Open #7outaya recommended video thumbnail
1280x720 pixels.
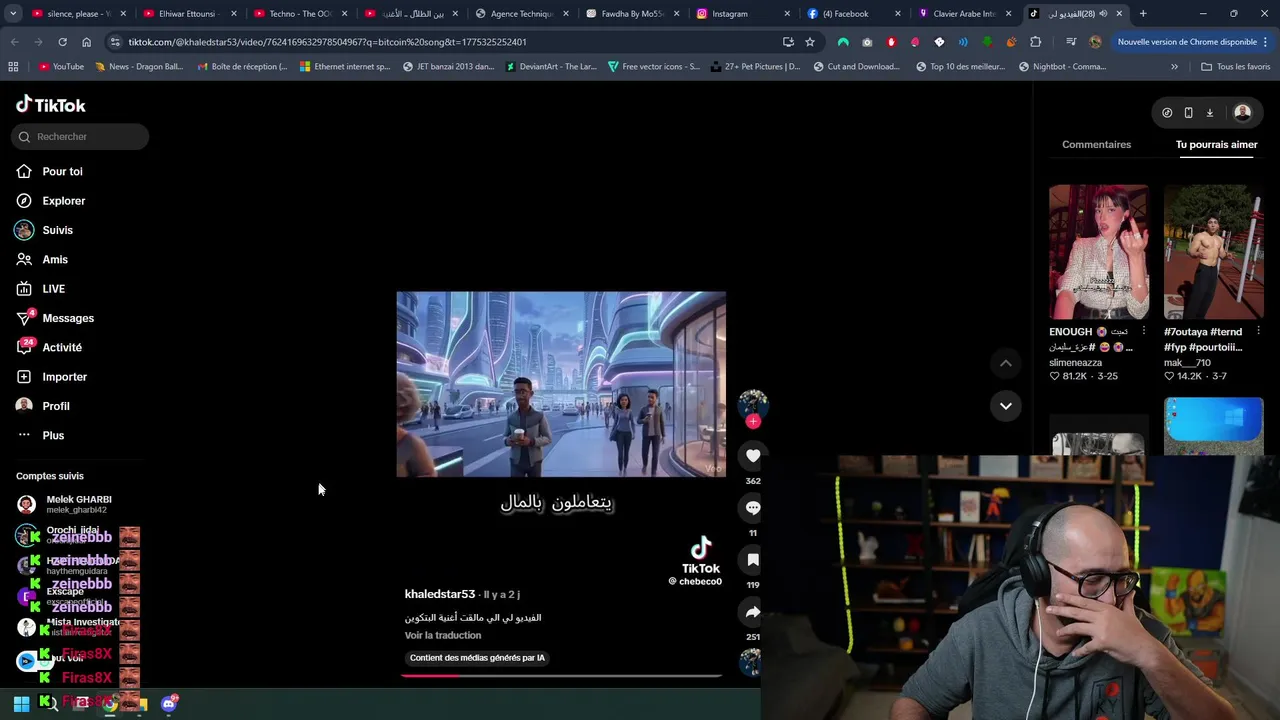point(1213,251)
